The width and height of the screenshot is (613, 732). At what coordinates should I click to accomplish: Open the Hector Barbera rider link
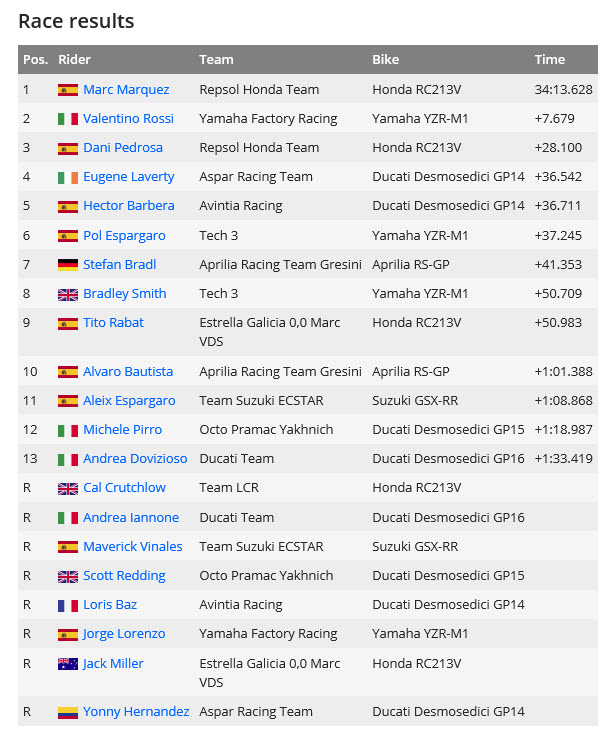[128, 206]
